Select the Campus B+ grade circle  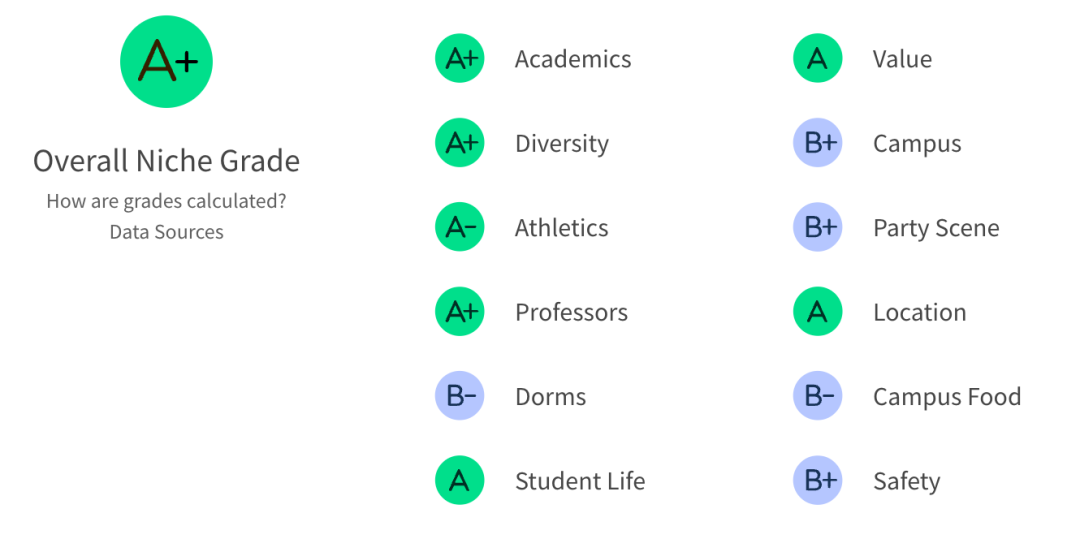[x=818, y=144]
